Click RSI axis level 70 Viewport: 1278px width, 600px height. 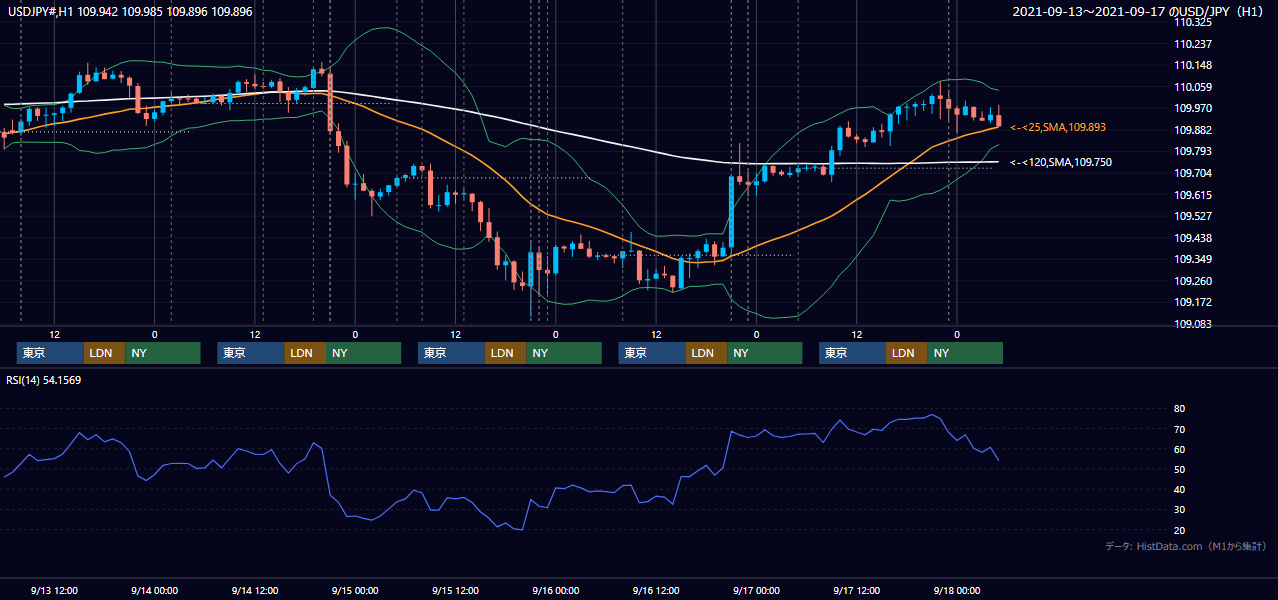[1180, 429]
